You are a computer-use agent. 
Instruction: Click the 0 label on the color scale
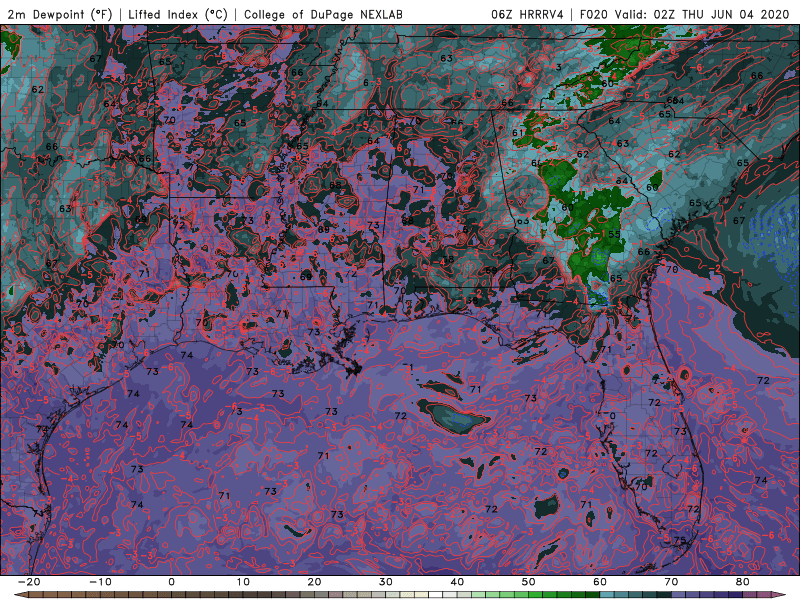tap(171, 582)
